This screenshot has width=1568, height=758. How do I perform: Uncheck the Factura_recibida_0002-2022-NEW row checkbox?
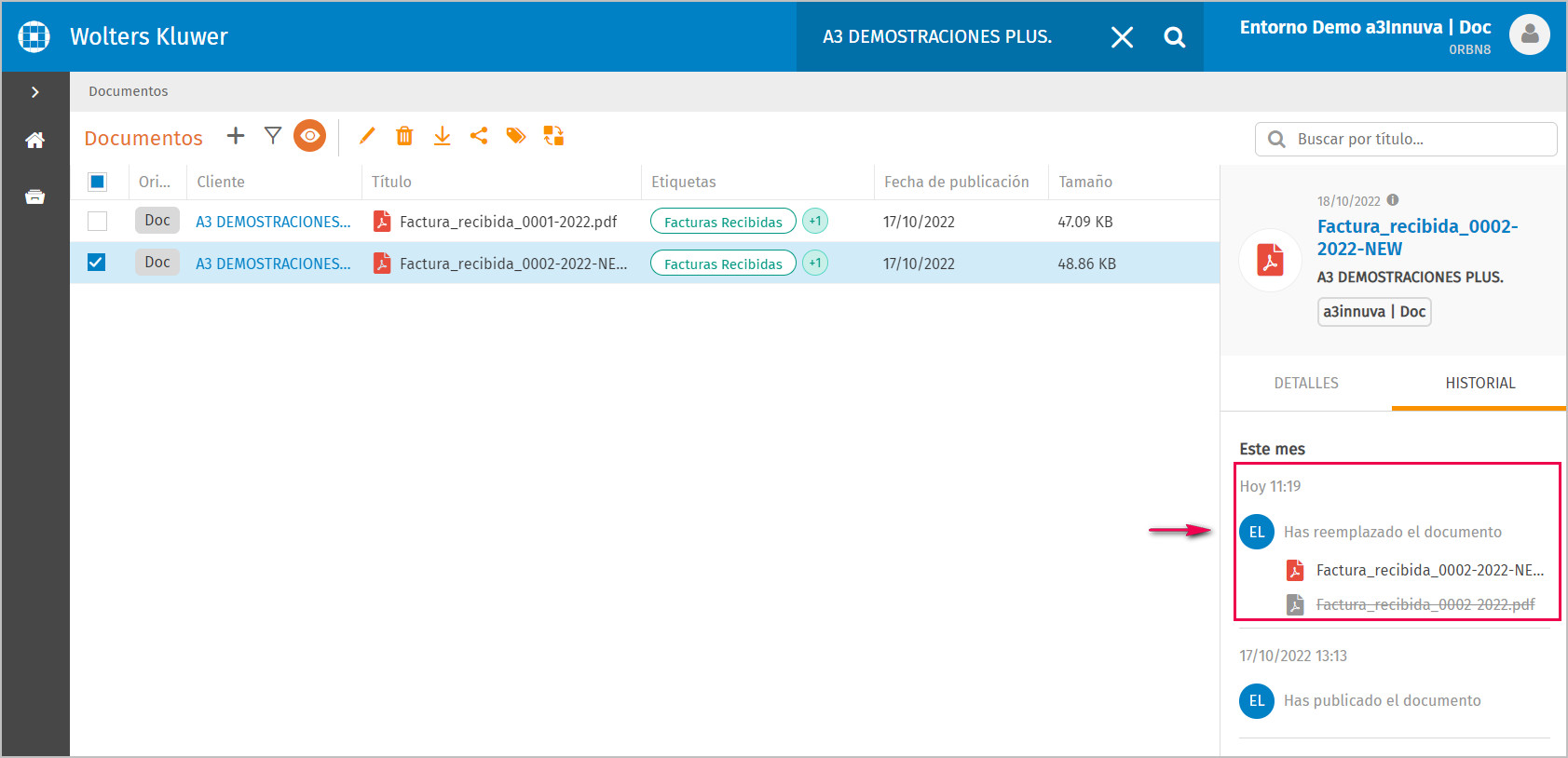(97, 263)
